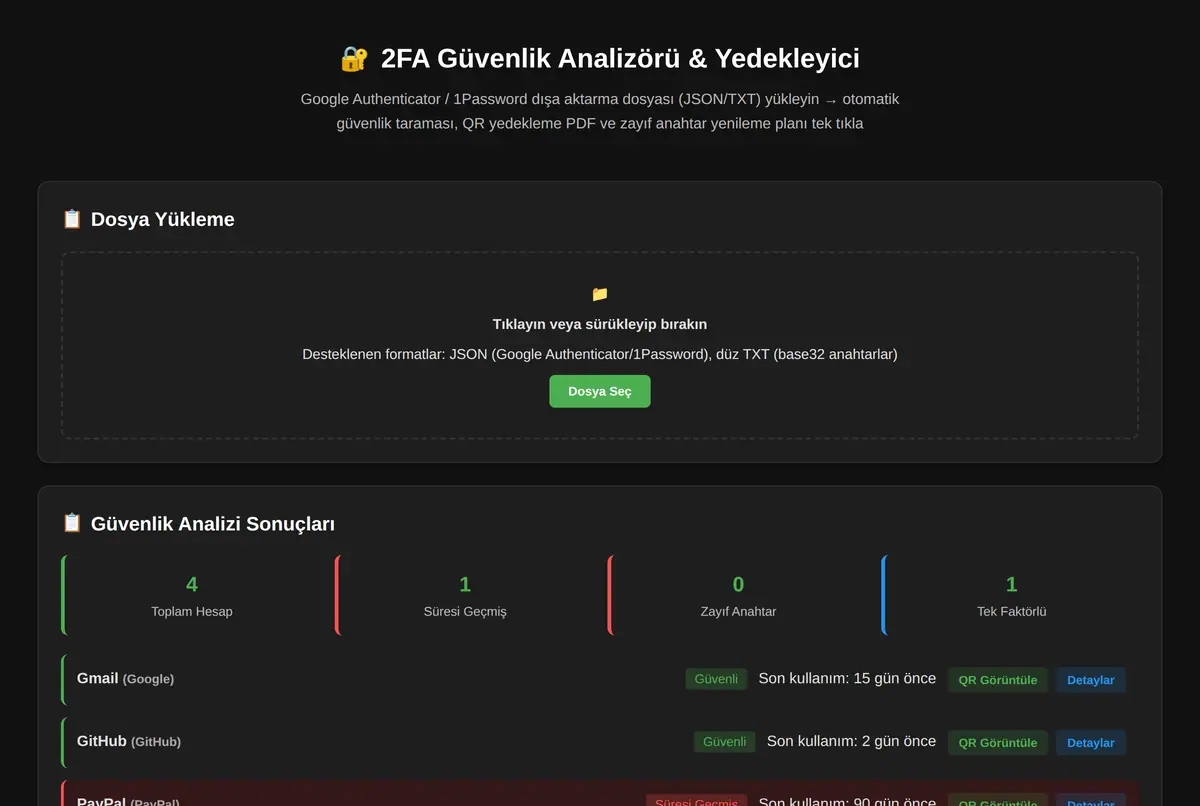Click the Dosya Yükleme heading
The image size is (1200, 806).
[x=163, y=219]
